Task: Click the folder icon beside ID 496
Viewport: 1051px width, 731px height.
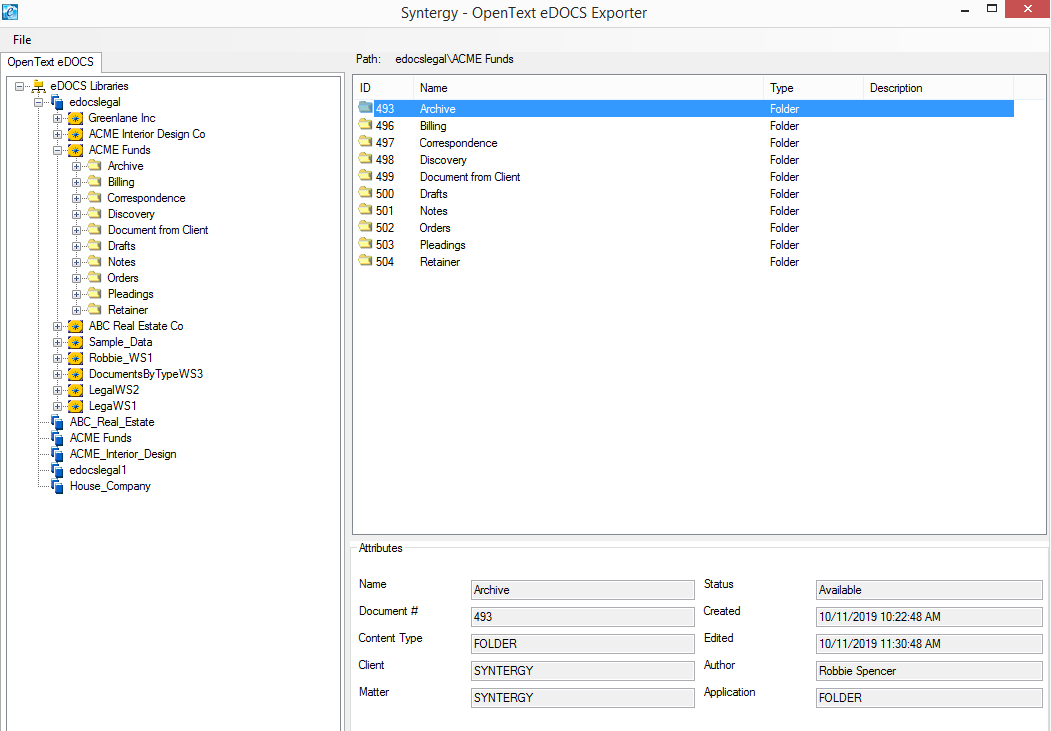Action: click(365, 125)
